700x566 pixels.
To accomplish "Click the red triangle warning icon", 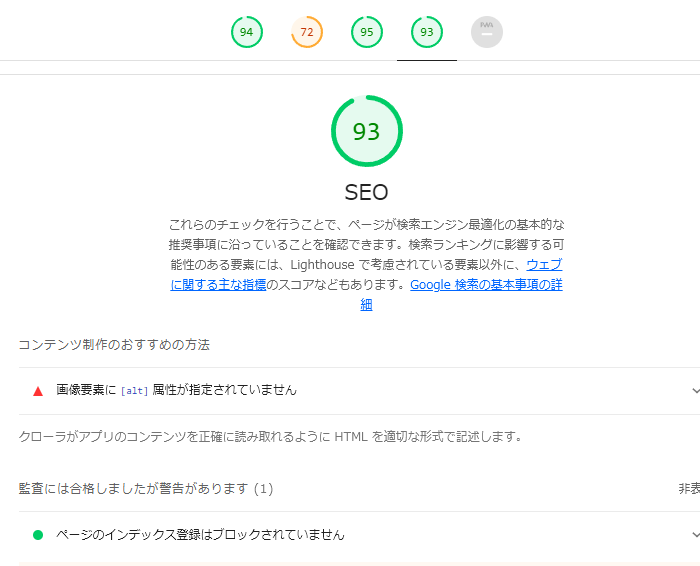I will [x=38, y=391].
